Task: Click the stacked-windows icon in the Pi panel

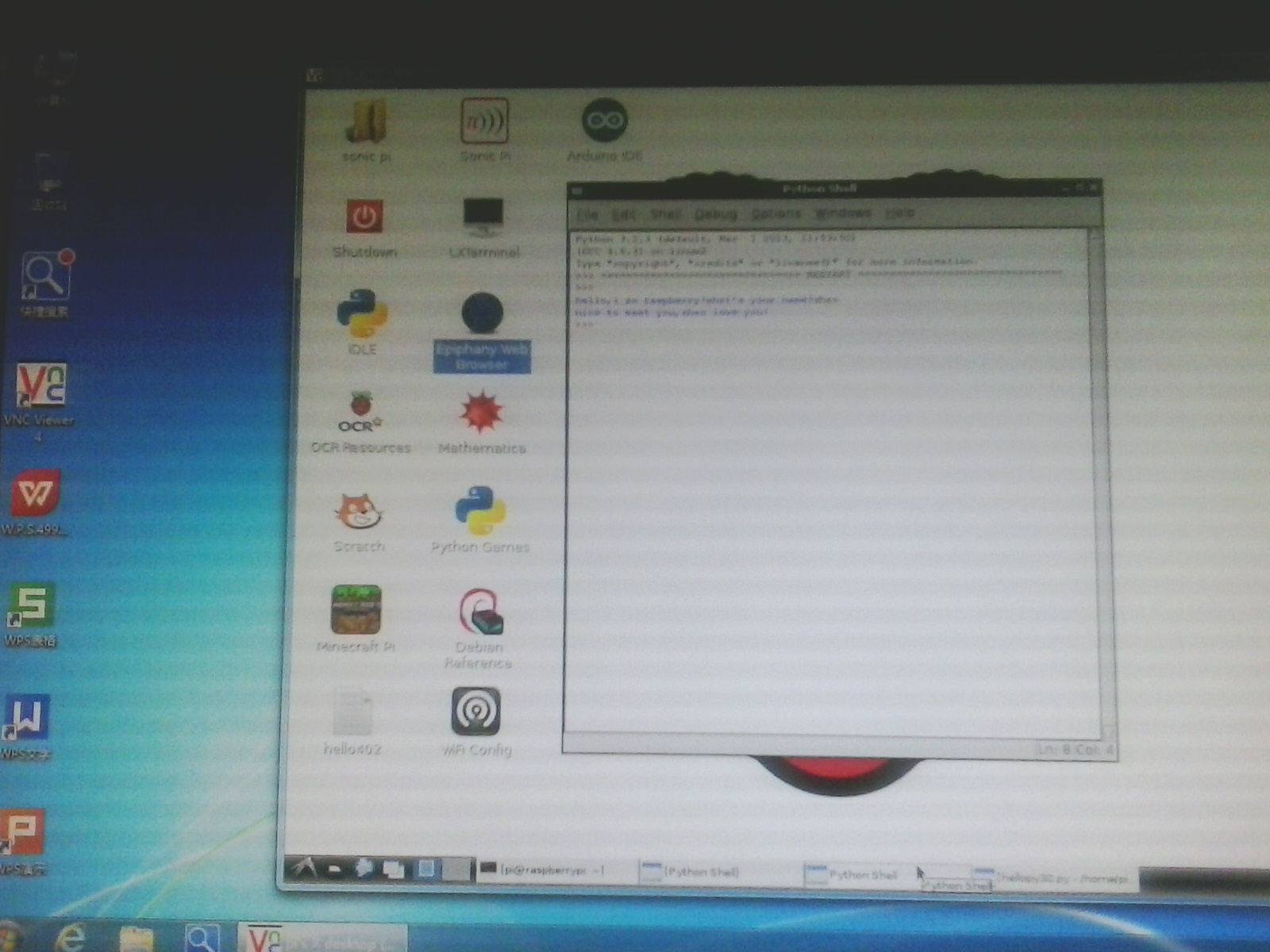Action: pos(394,869)
